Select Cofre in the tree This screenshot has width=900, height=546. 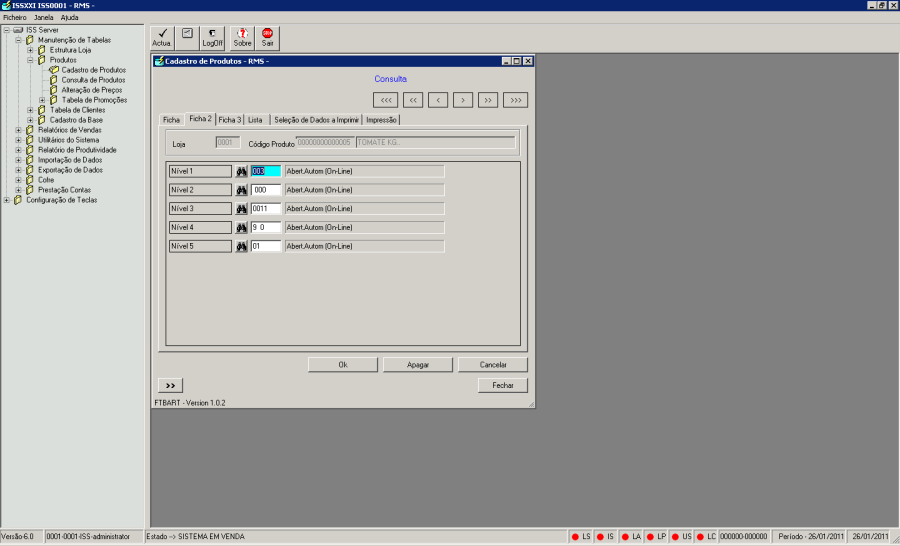(x=46, y=180)
